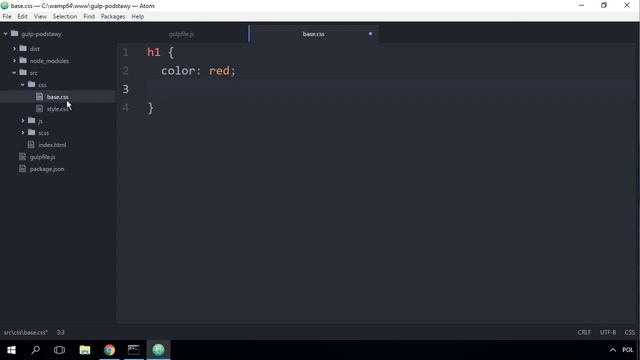Viewport: 640px width, 360px height.
Task: Click the package.json file icon
Action: coord(22,169)
